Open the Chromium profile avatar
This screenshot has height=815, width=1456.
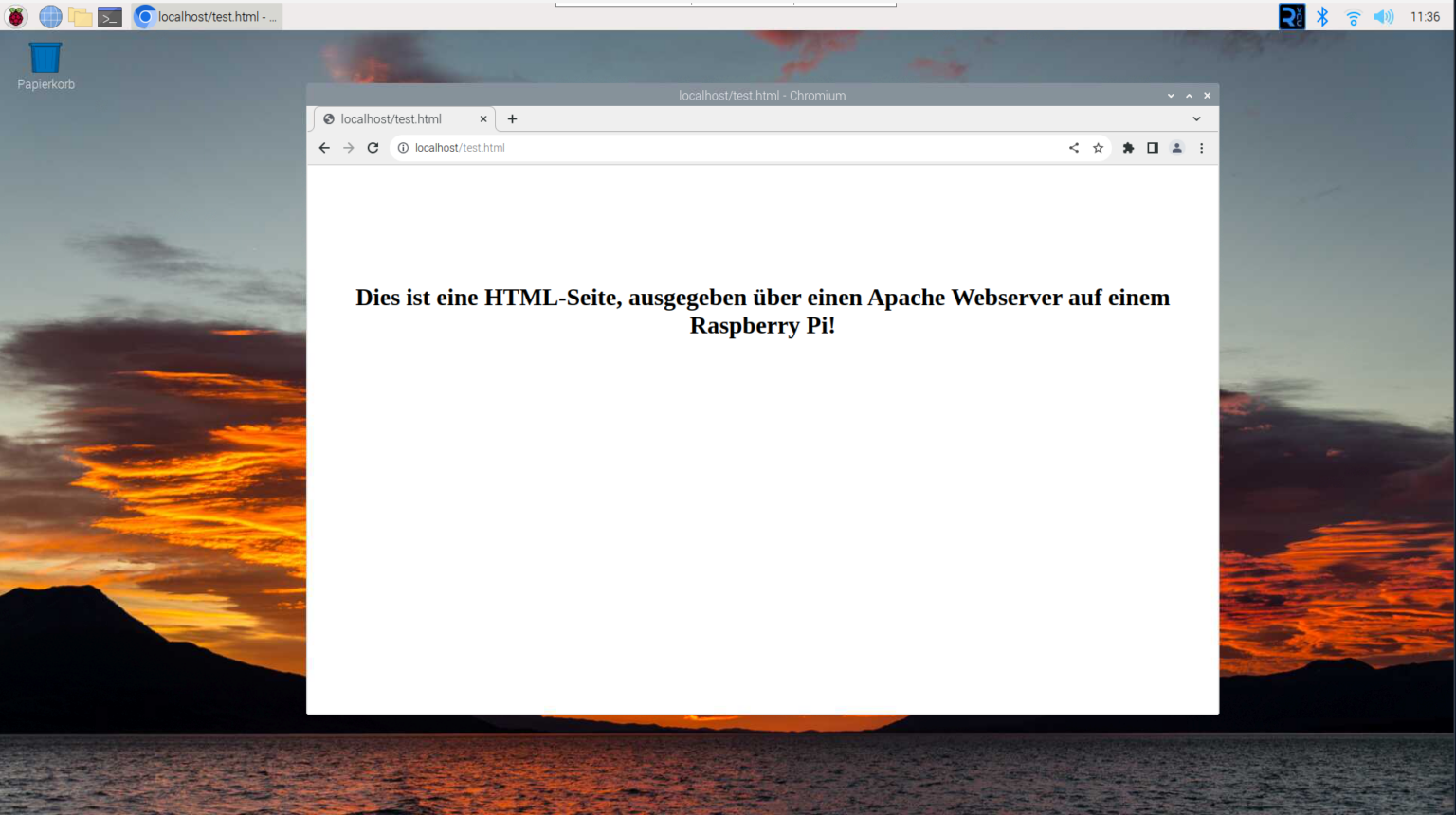coord(1177,148)
